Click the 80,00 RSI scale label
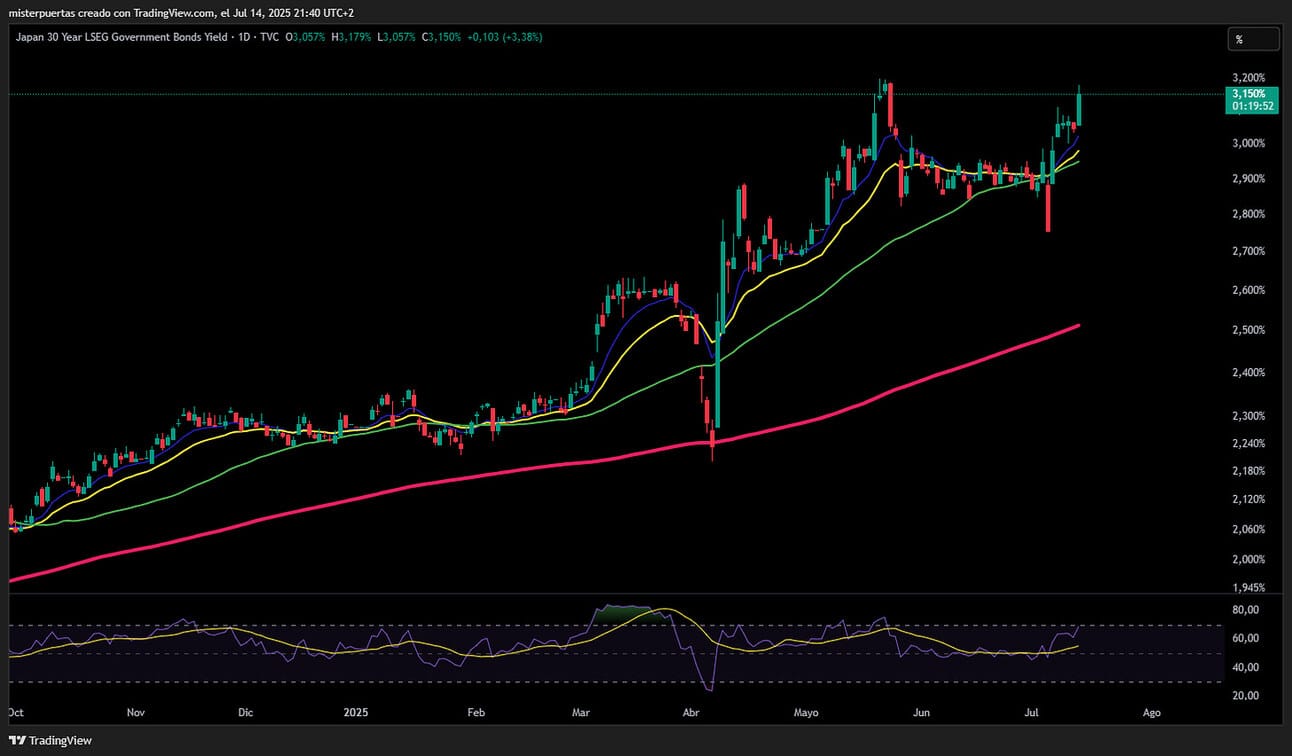The image size is (1292, 756). (1247, 609)
